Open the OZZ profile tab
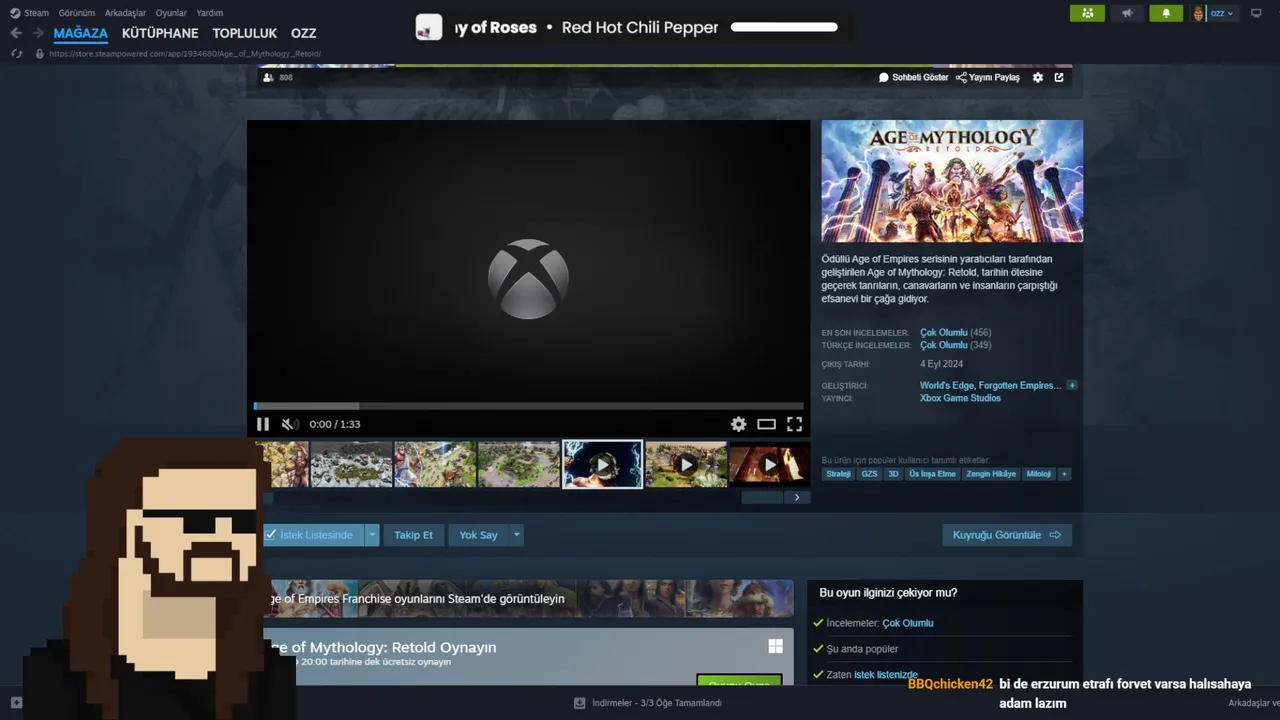Image resolution: width=1280 pixels, height=720 pixels. pyautogui.click(x=303, y=33)
